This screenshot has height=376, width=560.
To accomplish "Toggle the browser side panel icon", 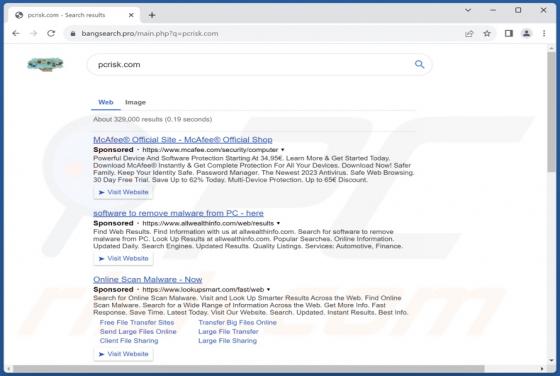I will pos(509,34).
